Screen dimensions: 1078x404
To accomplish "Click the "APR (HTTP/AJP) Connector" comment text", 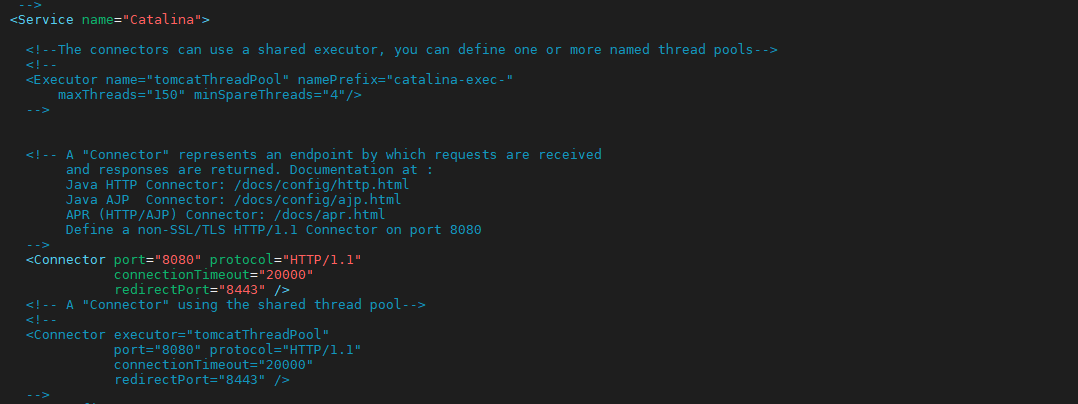I will coord(162,215).
